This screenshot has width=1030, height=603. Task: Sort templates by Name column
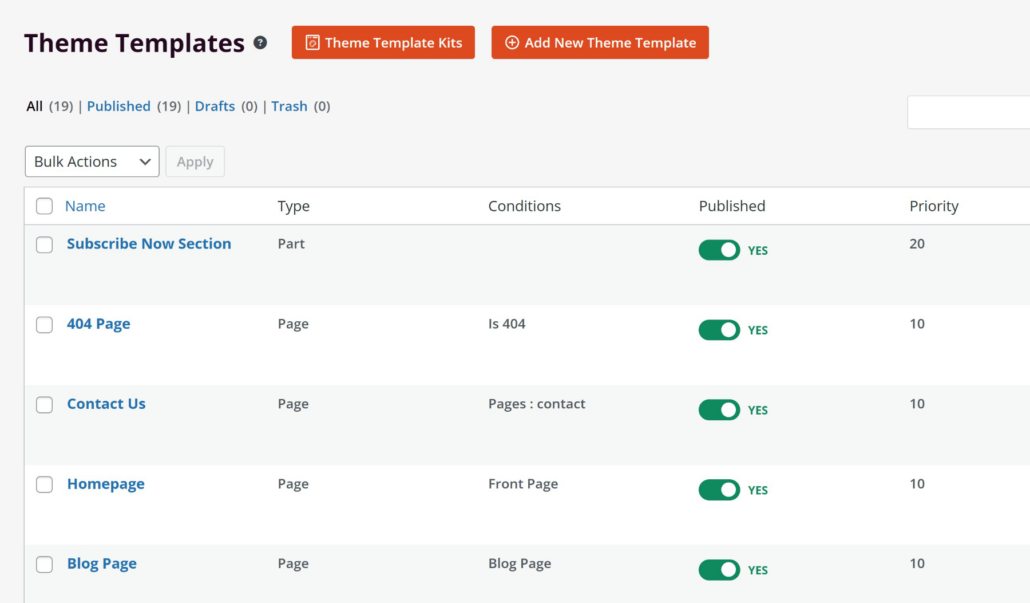pyautogui.click(x=85, y=206)
